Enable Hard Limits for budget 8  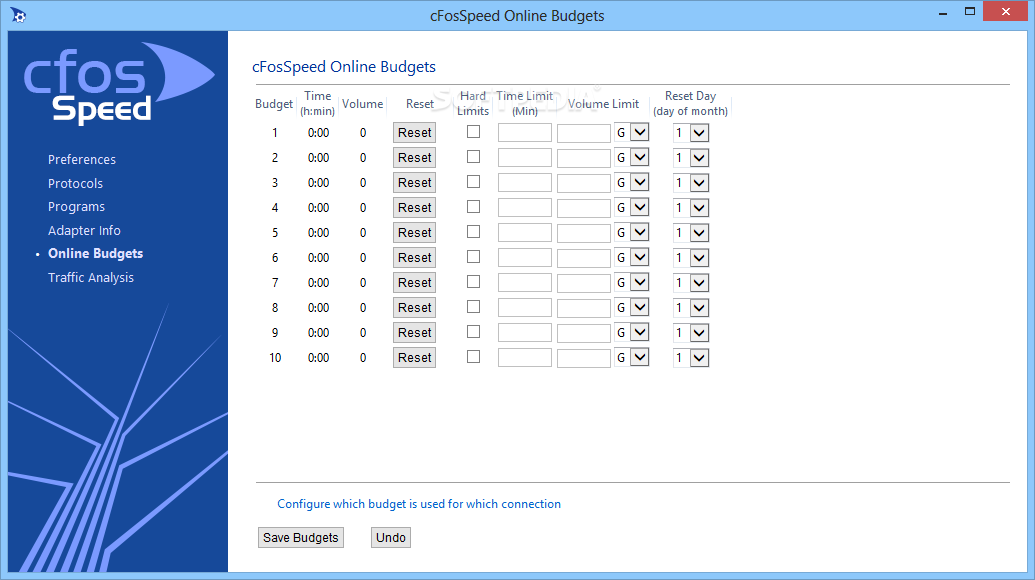(x=473, y=307)
